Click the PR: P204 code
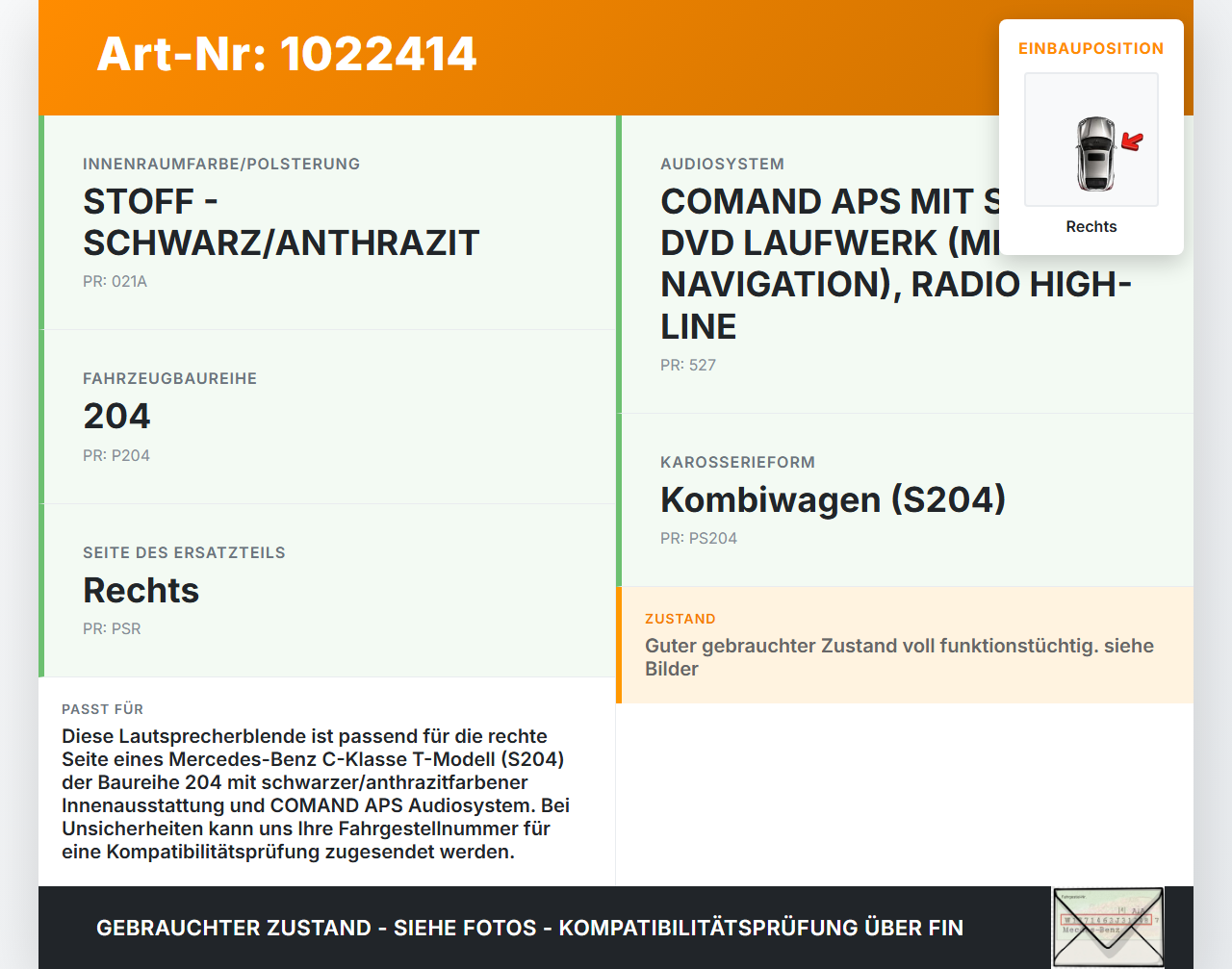 click(116, 456)
